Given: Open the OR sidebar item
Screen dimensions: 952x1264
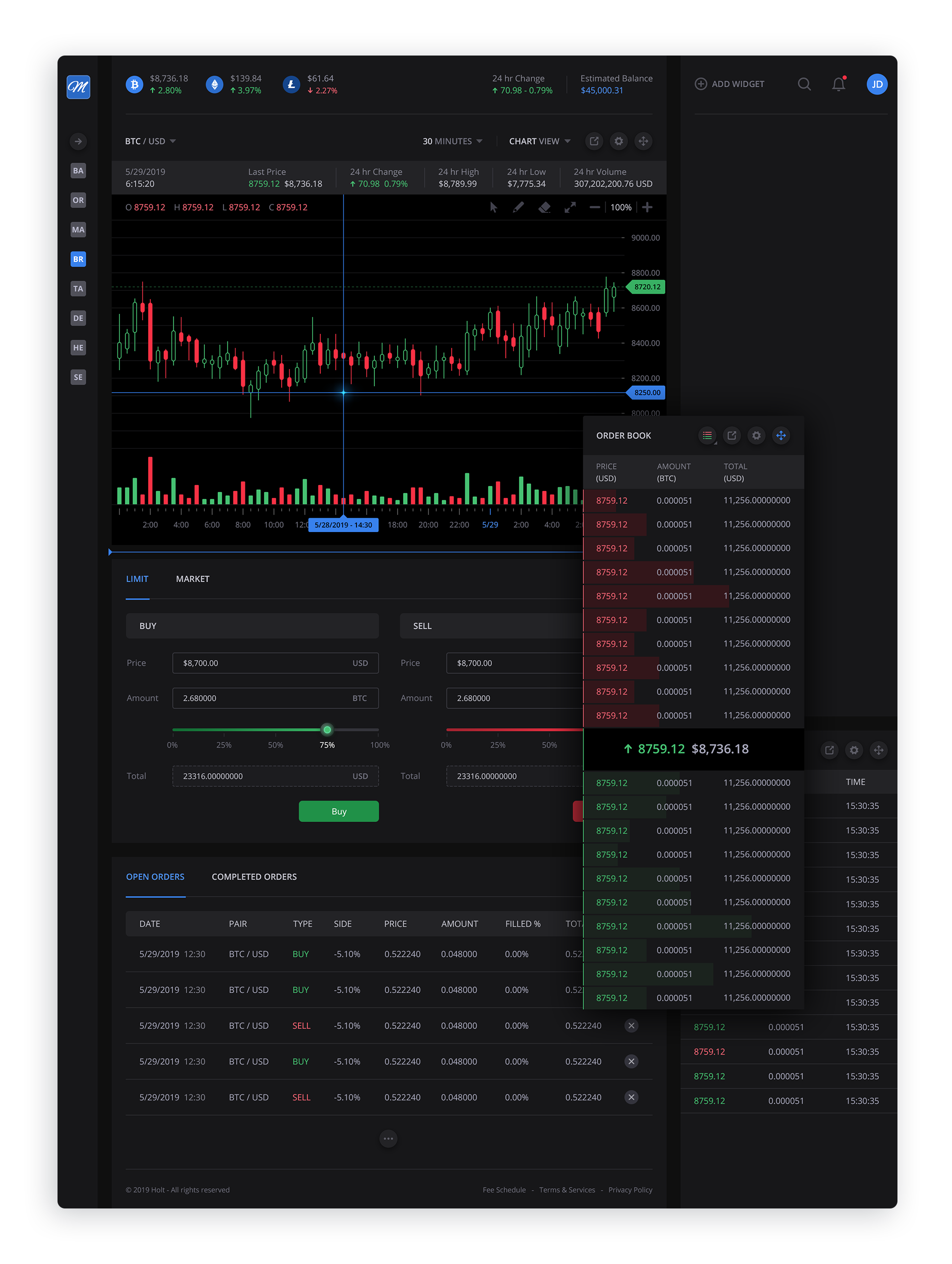Looking at the screenshot, I should [78, 200].
